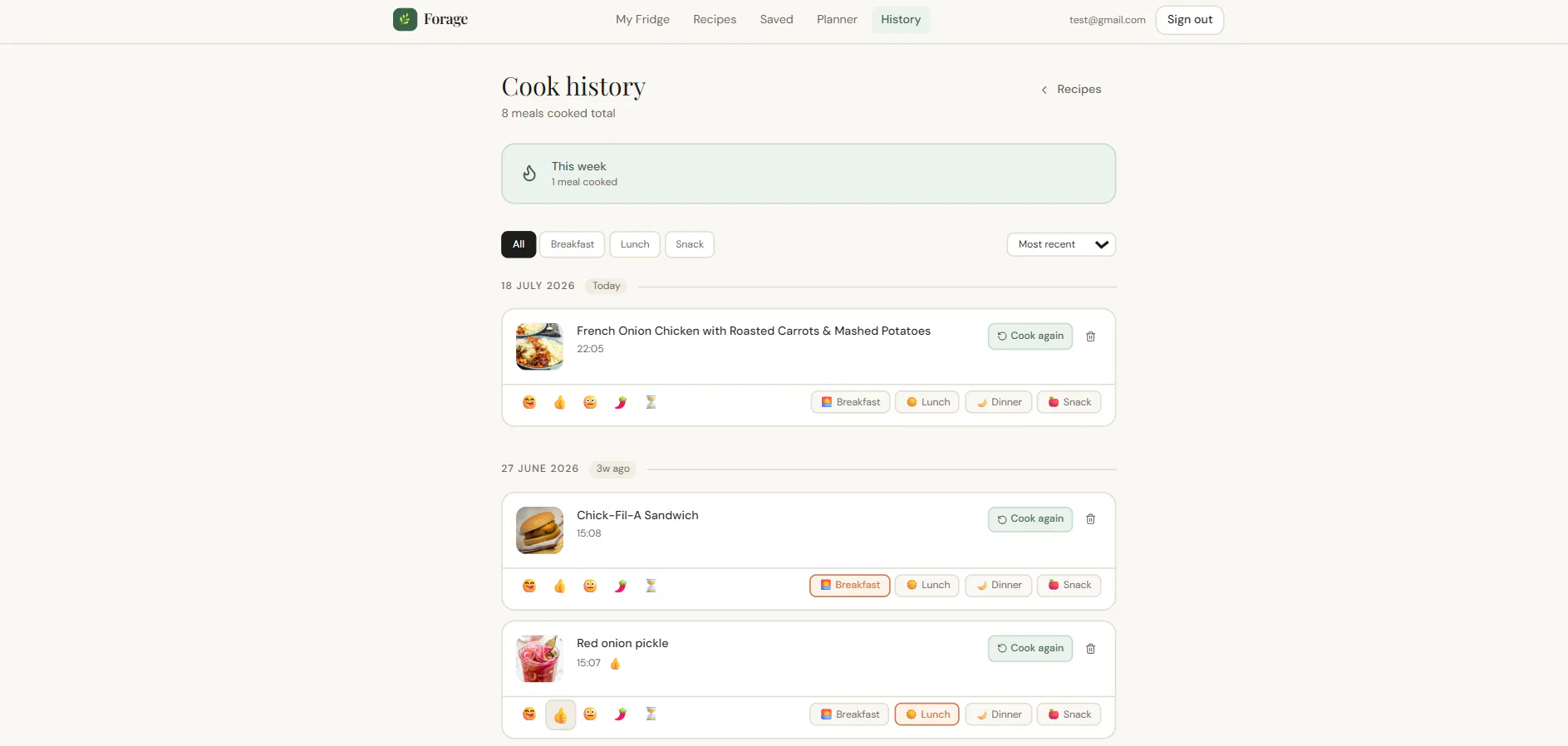This screenshot has height=746, width=1568.
Task: Open the Saved nav item
Action: pos(776,19)
